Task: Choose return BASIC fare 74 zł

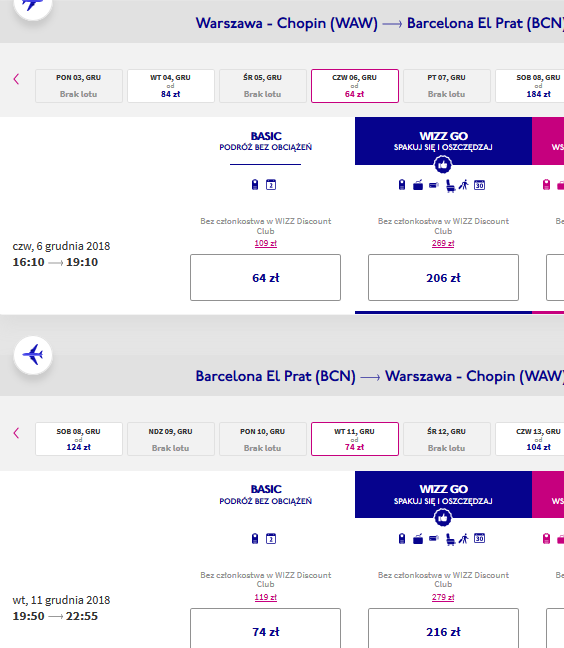Action: tap(265, 628)
